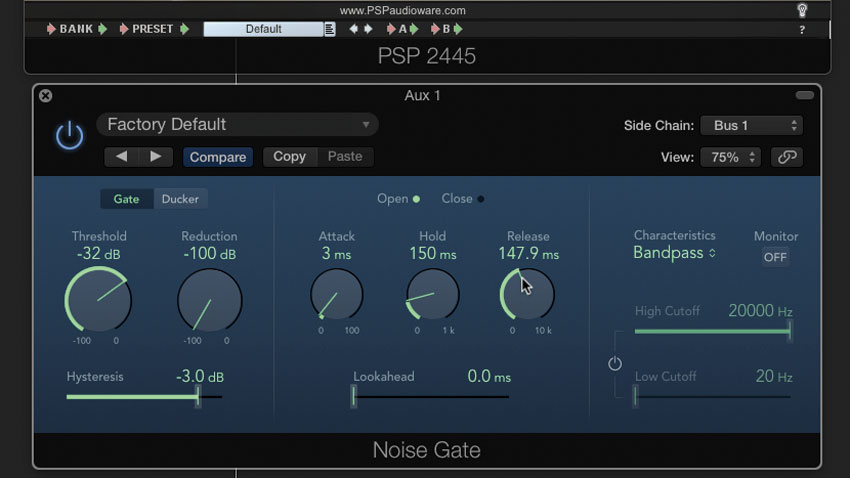Image resolution: width=850 pixels, height=478 pixels.
Task: Click the Compare button
Action: (x=218, y=157)
